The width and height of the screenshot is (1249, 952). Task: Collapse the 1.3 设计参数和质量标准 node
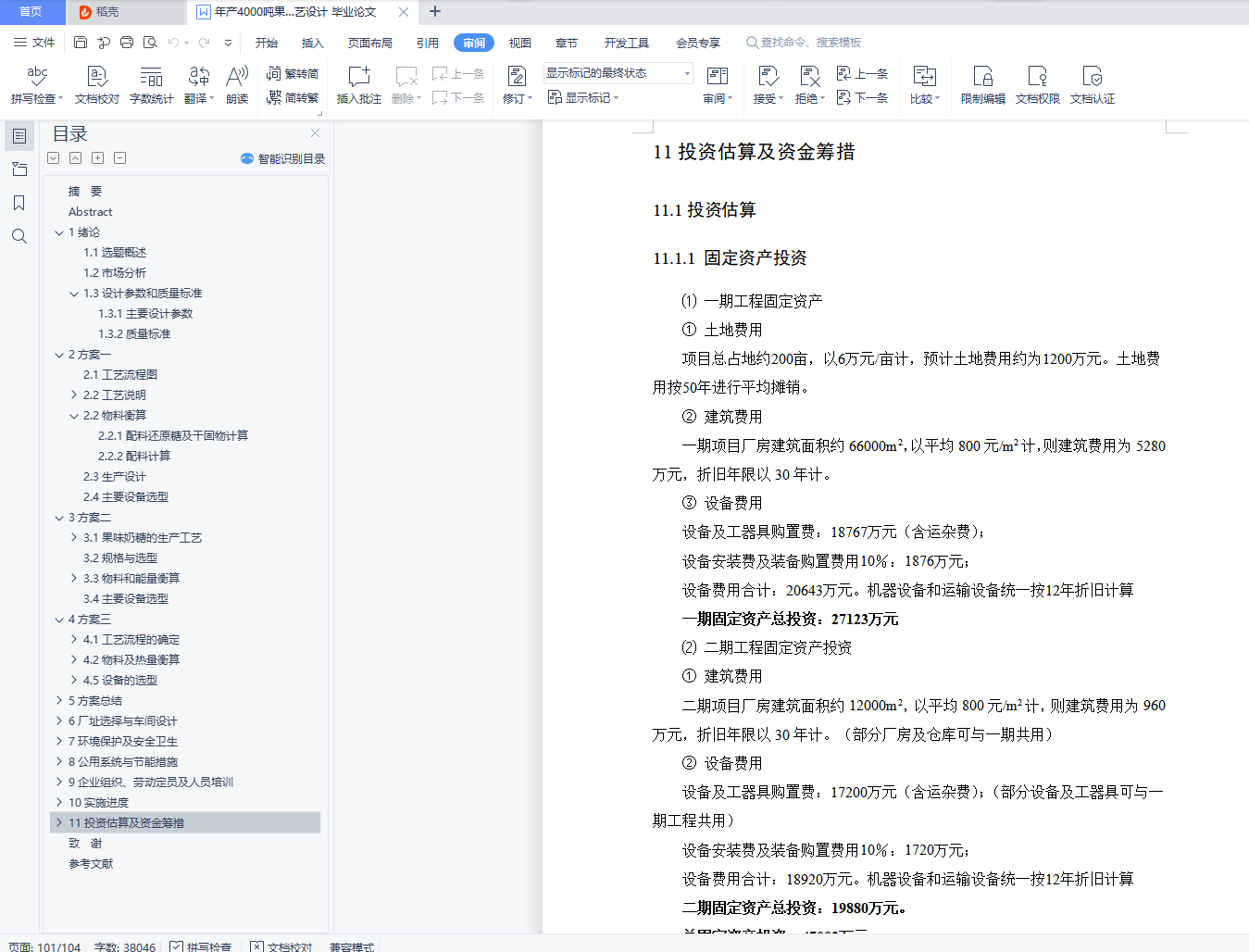(x=74, y=294)
